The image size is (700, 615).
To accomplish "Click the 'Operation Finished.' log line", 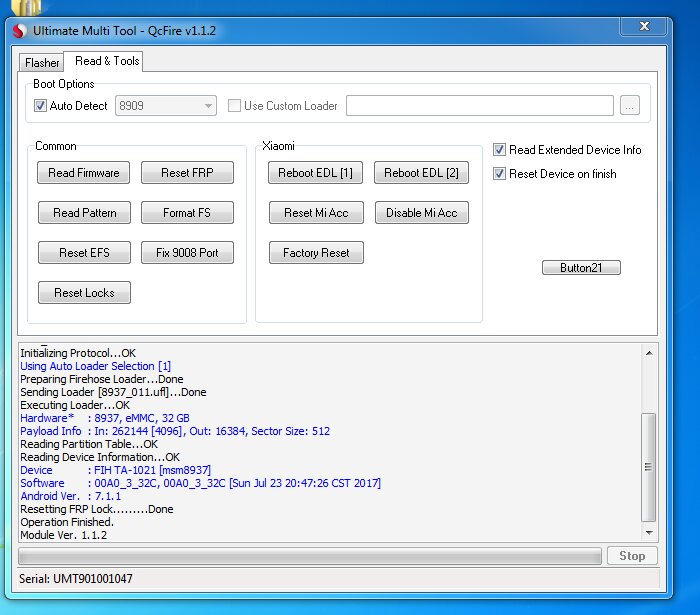I will (x=67, y=522).
